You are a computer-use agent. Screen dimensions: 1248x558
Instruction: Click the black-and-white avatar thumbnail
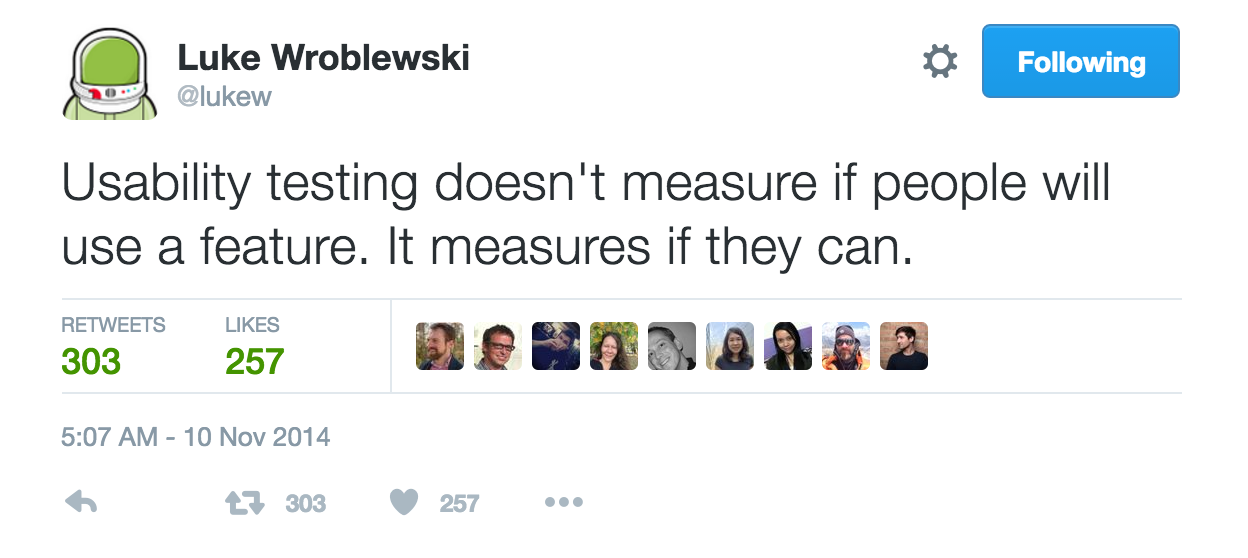coord(672,346)
